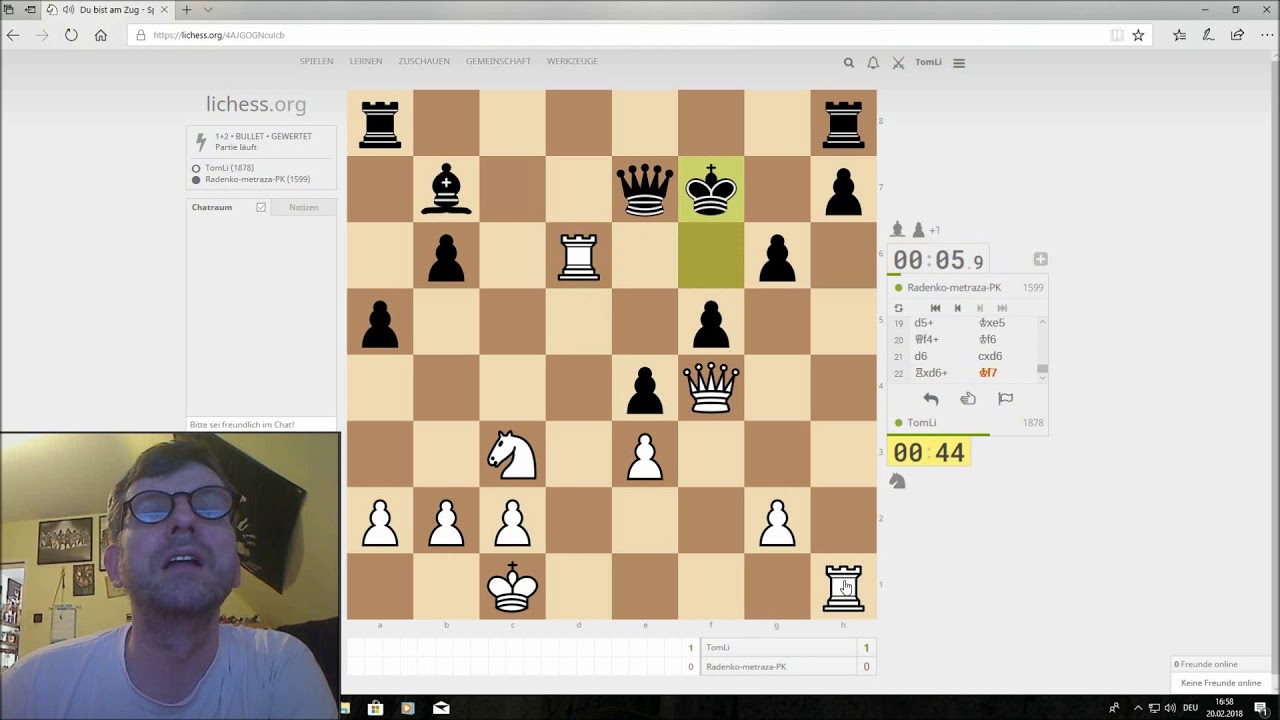Open the ZUSCHAUEN menu
The height and width of the screenshot is (720, 1280).
[424, 61]
